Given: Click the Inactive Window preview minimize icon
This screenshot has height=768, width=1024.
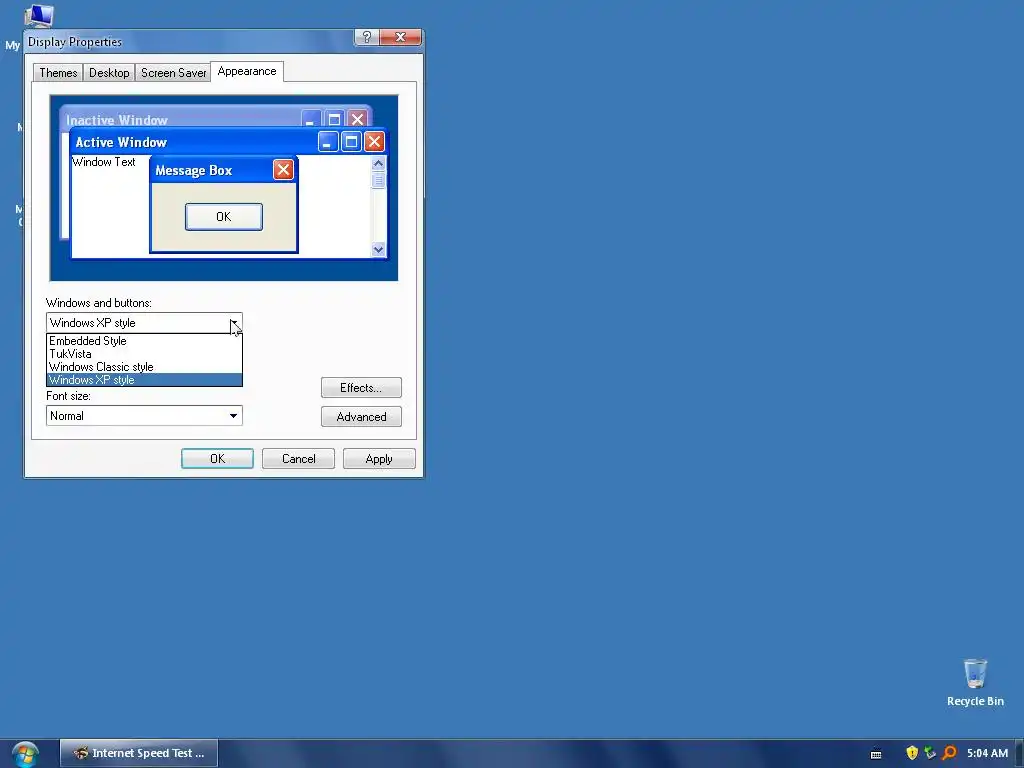Looking at the screenshot, I should click(311, 119).
